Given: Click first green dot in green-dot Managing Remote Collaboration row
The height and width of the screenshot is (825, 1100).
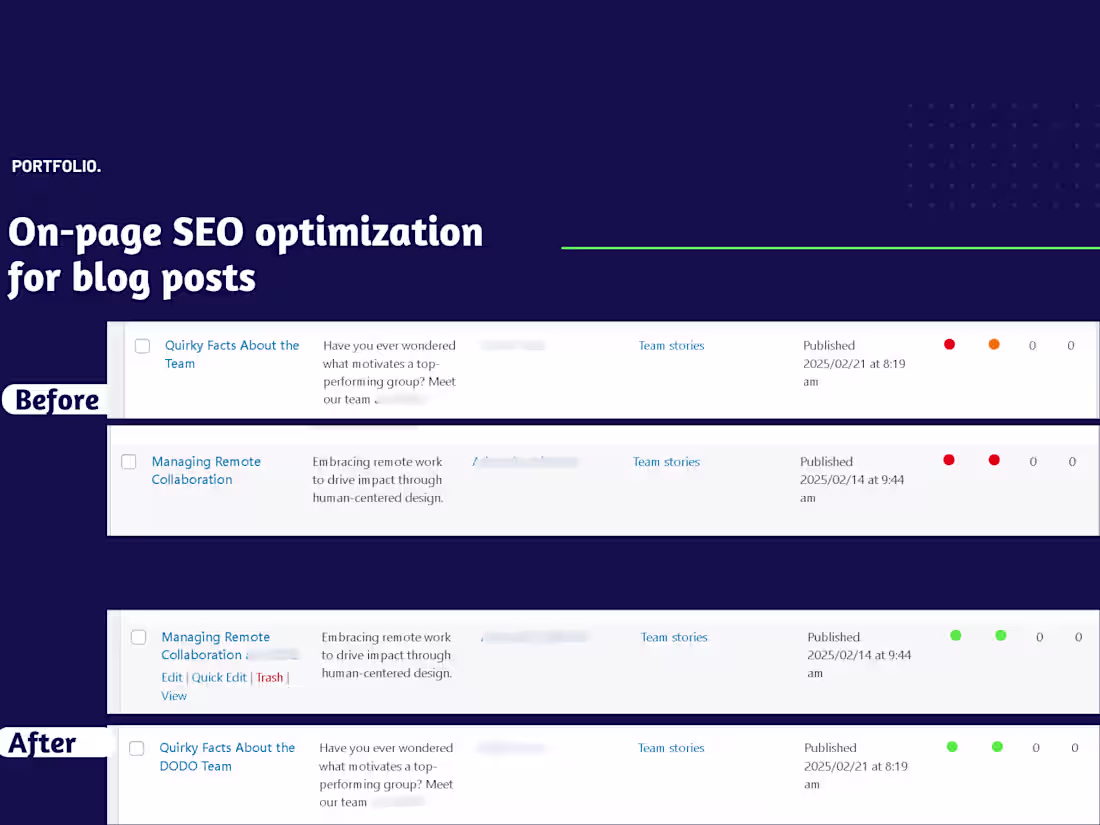Looking at the screenshot, I should point(955,636).
